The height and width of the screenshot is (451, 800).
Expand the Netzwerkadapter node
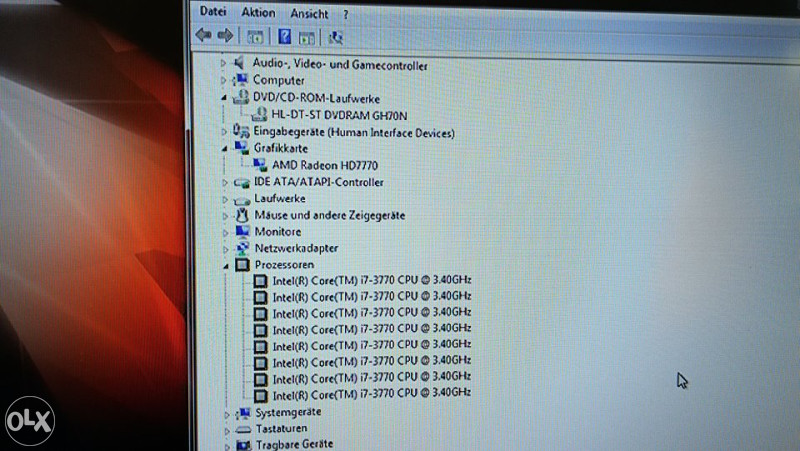(226, 249)
